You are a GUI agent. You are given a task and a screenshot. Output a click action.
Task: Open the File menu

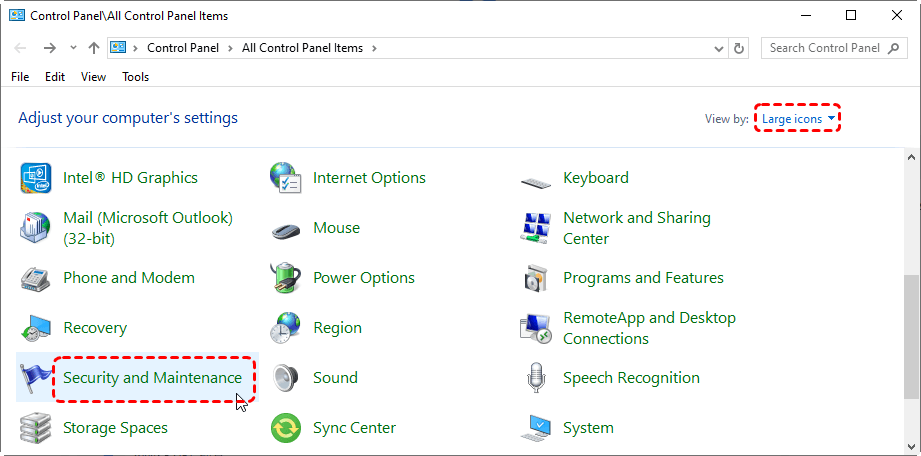click(x=20, y=77)
